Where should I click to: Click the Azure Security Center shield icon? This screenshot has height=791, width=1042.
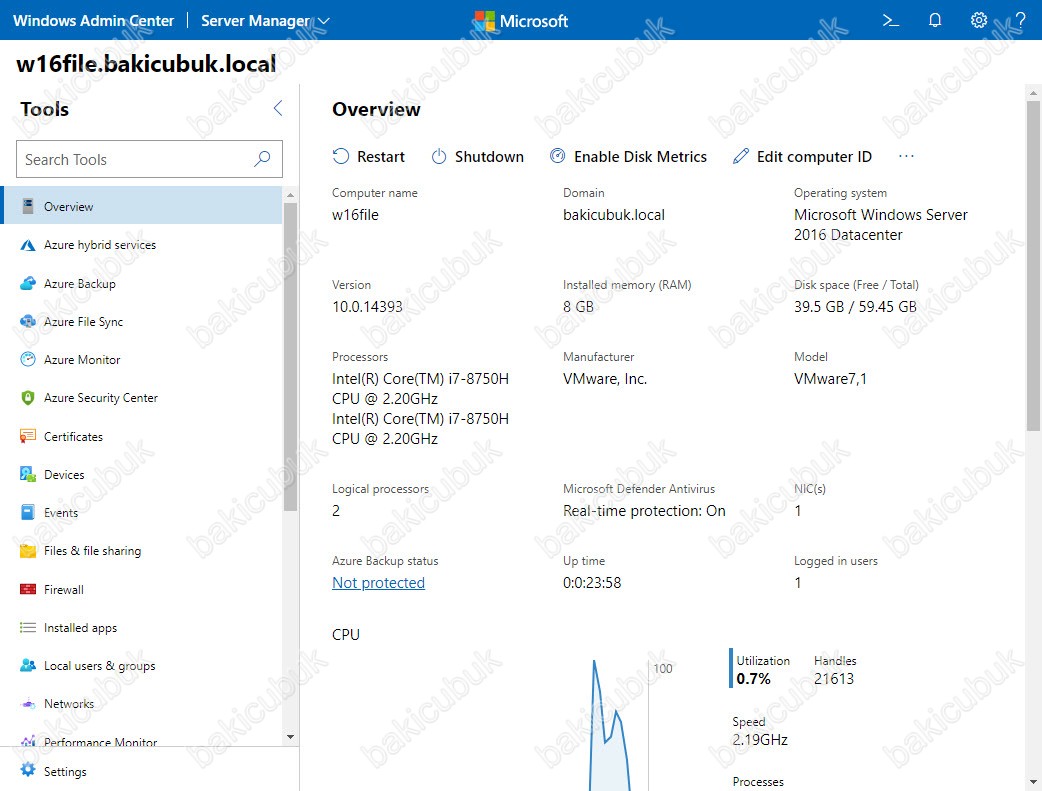[x=28, y=397]
